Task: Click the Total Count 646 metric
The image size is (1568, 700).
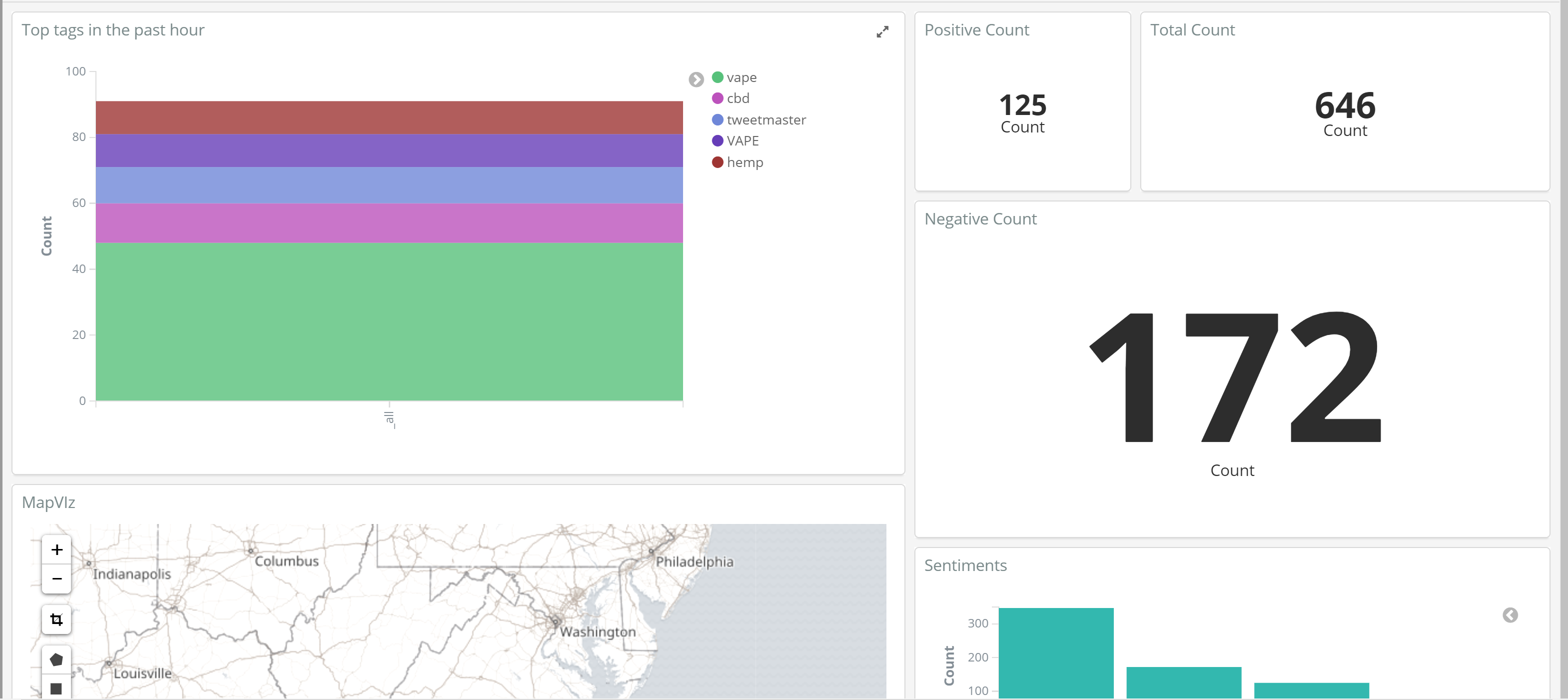Action: pos(1345,105)
